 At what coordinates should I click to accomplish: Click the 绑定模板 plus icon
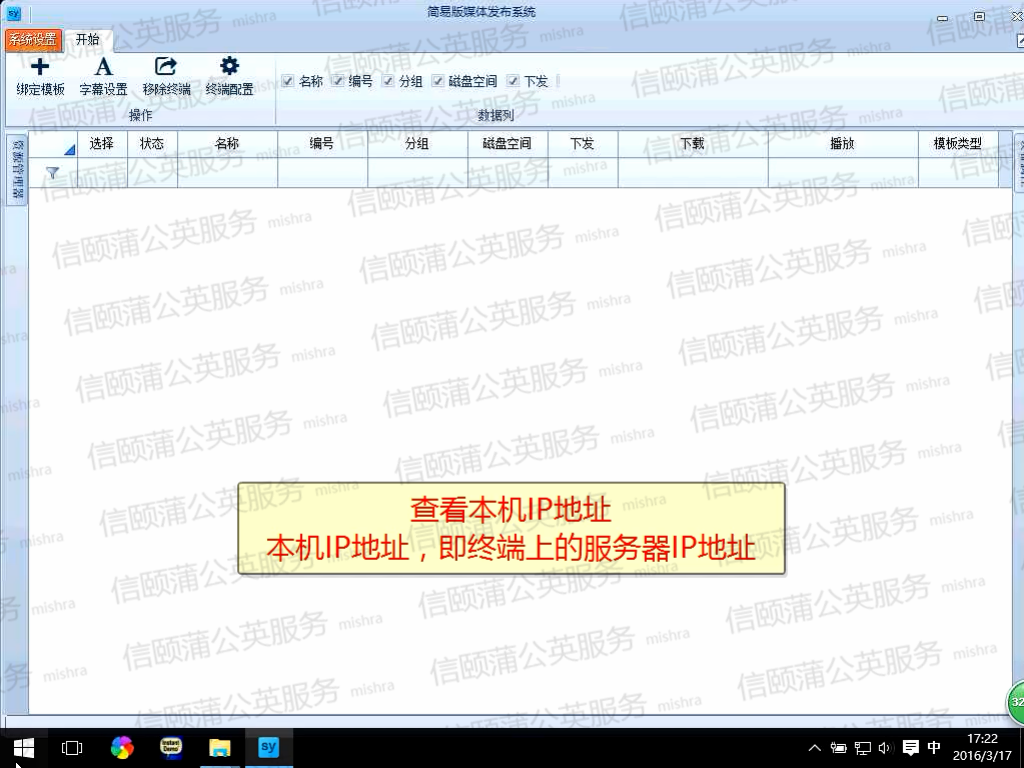(x=40, y=67)
